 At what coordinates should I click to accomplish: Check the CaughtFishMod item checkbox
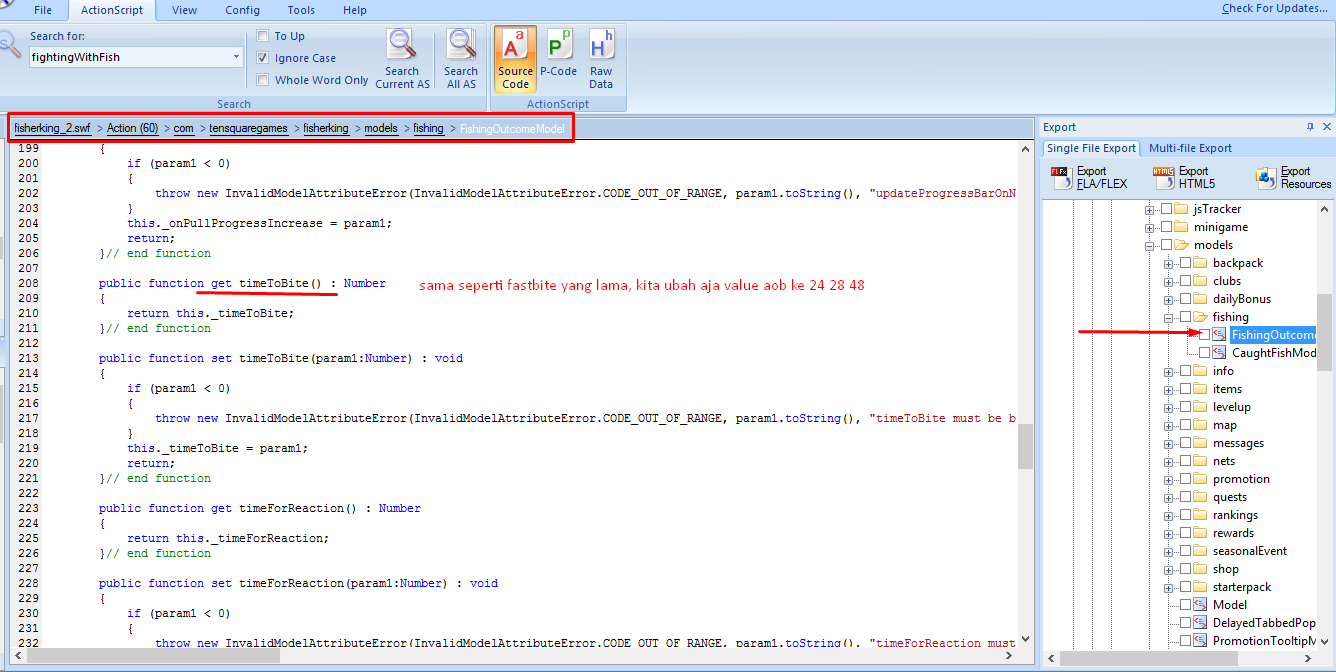tap(1204, 353)
